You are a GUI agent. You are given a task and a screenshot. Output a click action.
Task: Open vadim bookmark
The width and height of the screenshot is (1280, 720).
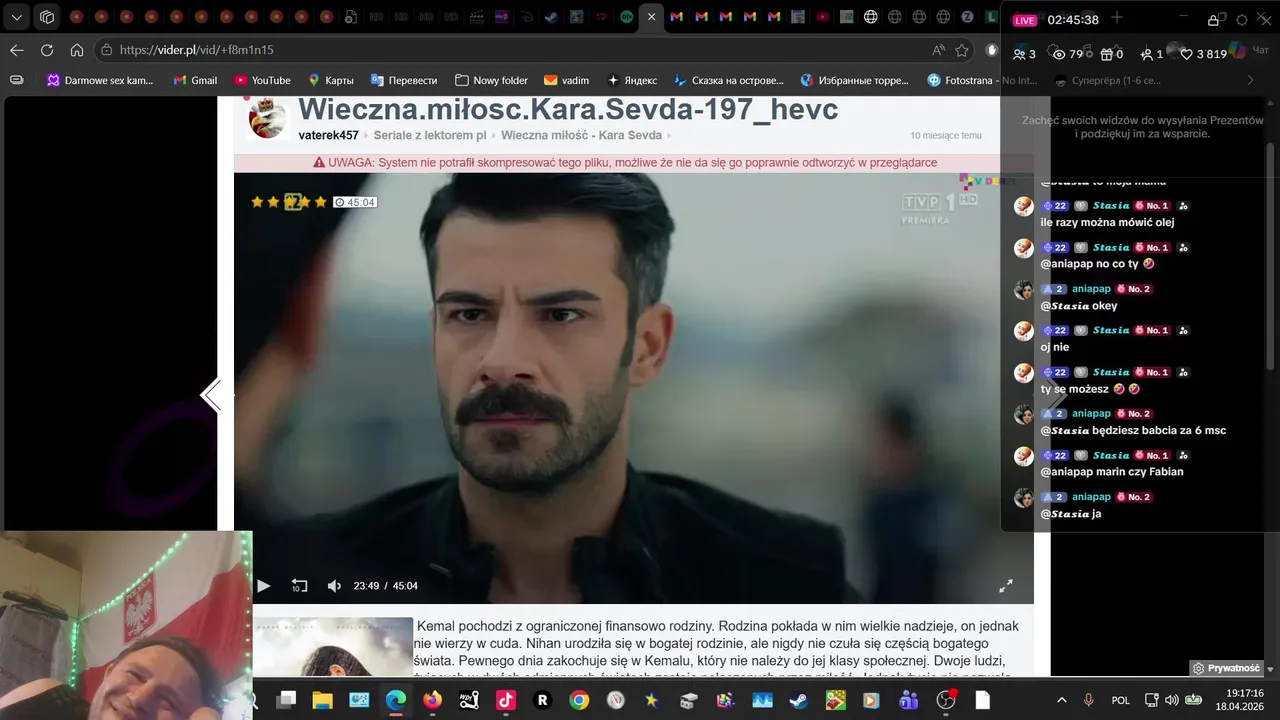[566, 80]
